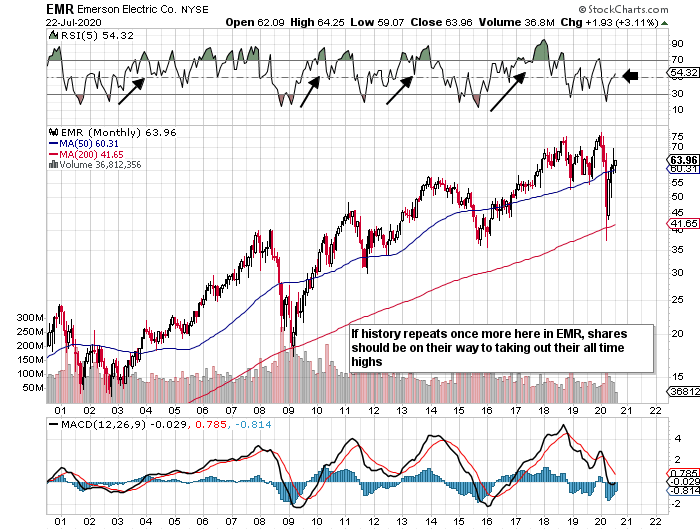Click the blue MA(50) legend line marker
700x530 pixels.
[54, 143]
